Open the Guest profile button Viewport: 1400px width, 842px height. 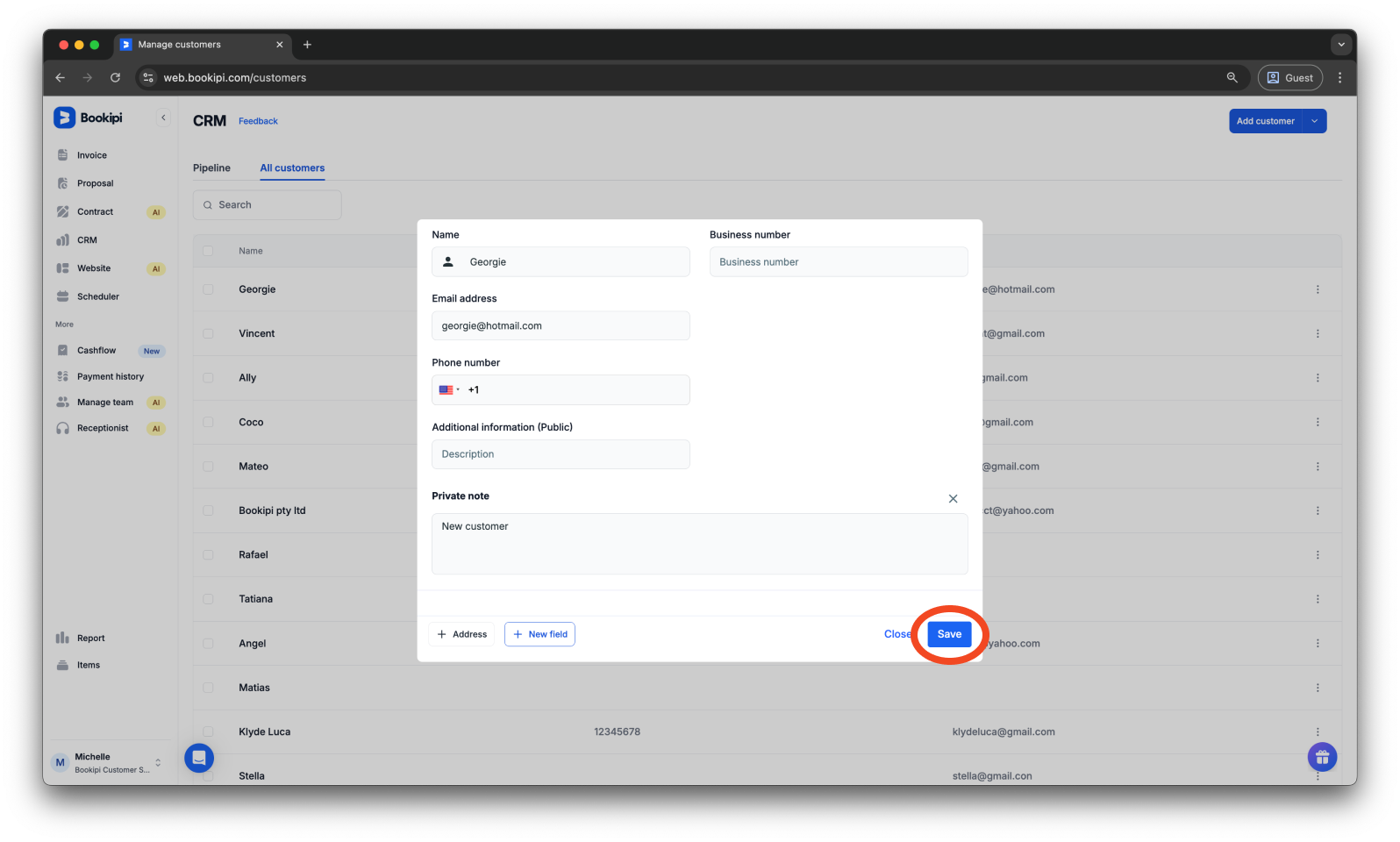click(x=1289, y=77)
